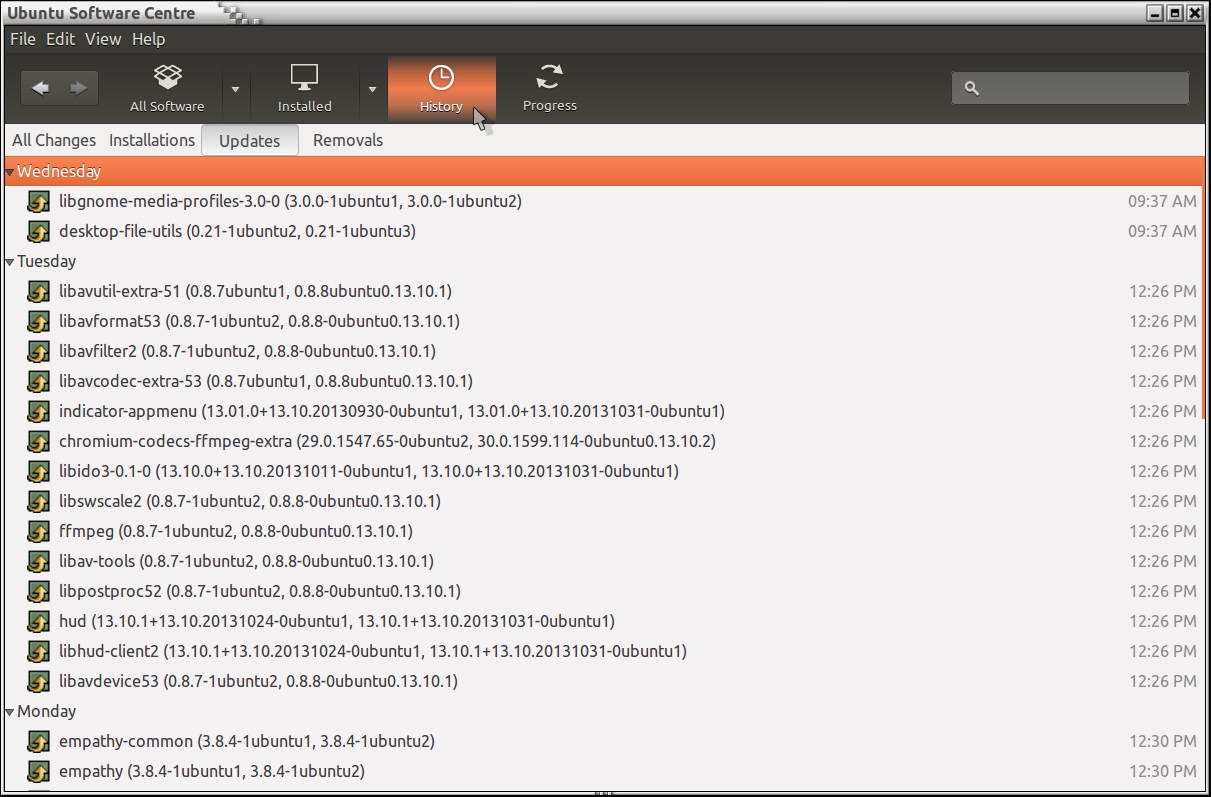Show All Changes in history
The width and height of the screenshot is (1211, 797).
[54, 141]
